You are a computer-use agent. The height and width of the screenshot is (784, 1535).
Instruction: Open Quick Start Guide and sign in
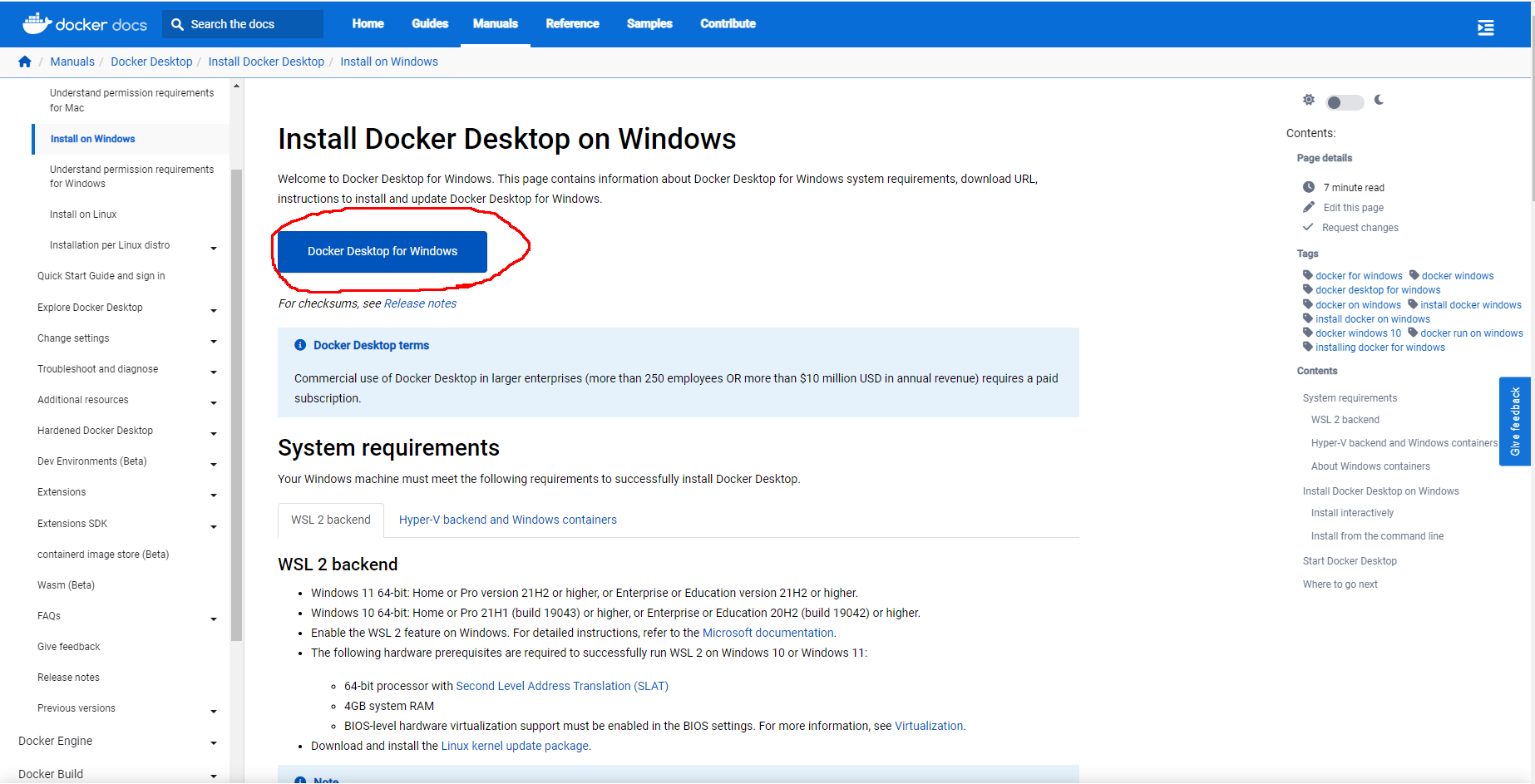pos(101,276)
